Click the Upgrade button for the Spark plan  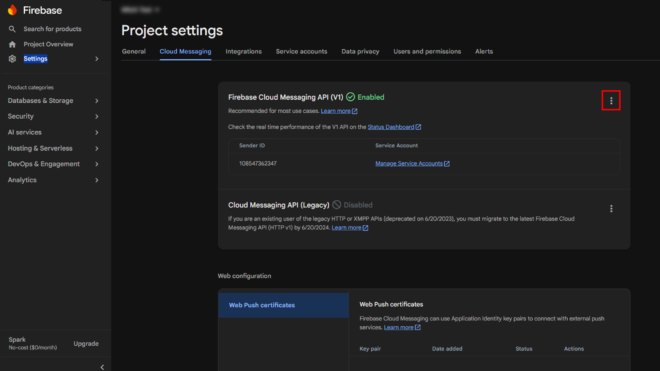click(x=86, y=344)
